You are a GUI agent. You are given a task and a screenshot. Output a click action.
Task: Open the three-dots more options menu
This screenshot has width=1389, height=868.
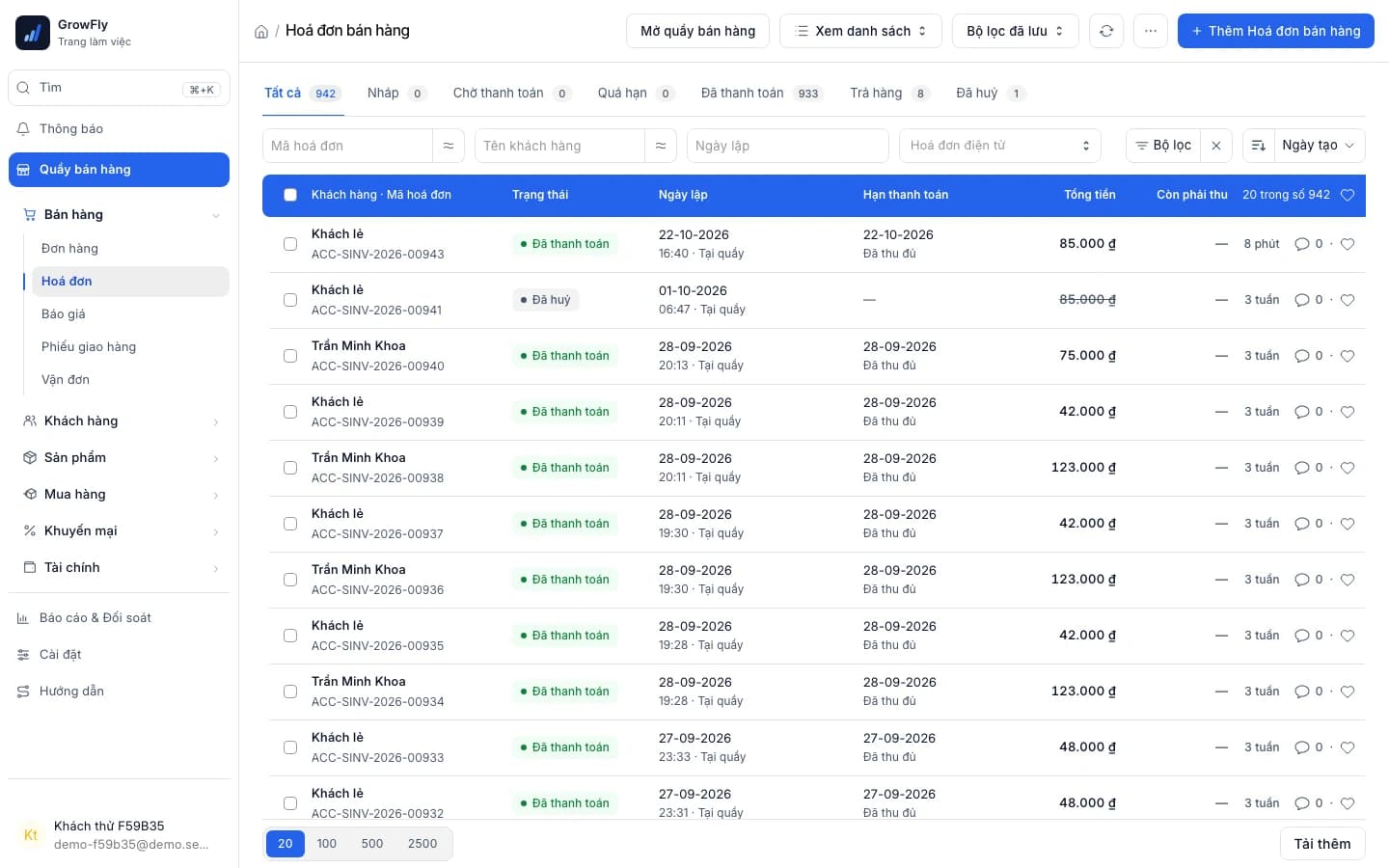click(1151, 31)
